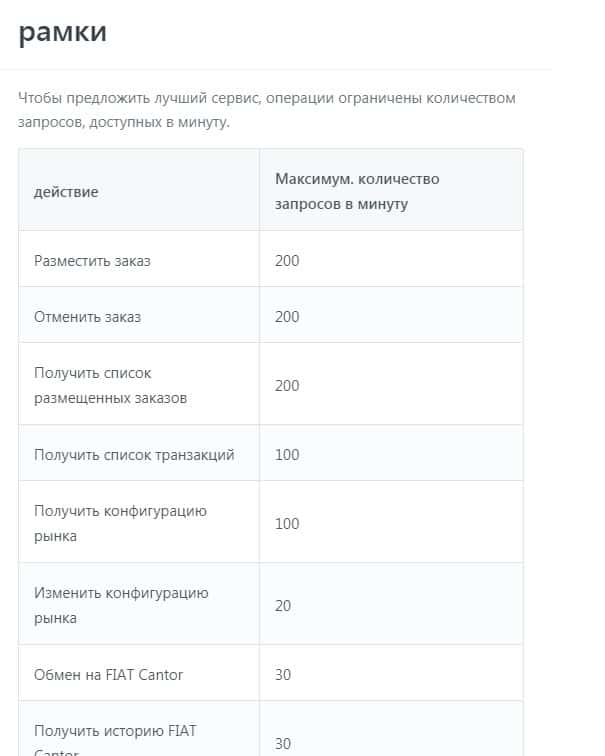The width and height of the screenshot is (605, 756).
Task: Click the 100 value for "Получить конфигурацию рынка"
Action: [x=287, y=523]
